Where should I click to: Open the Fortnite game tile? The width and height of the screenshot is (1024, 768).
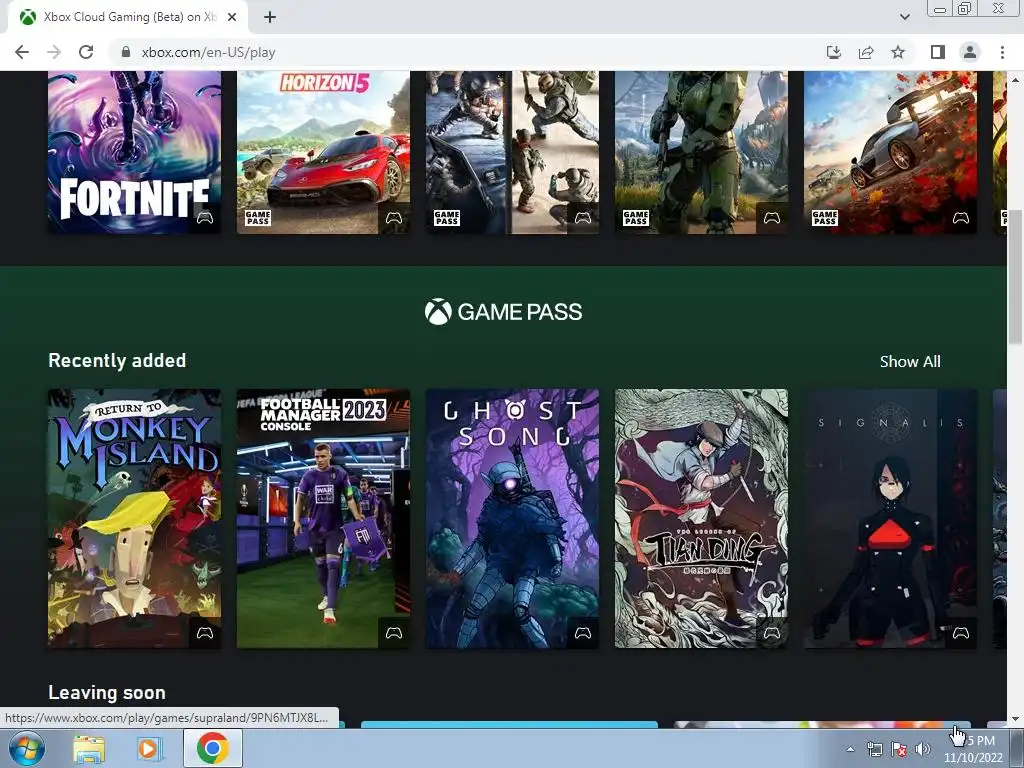coord(134,152)
